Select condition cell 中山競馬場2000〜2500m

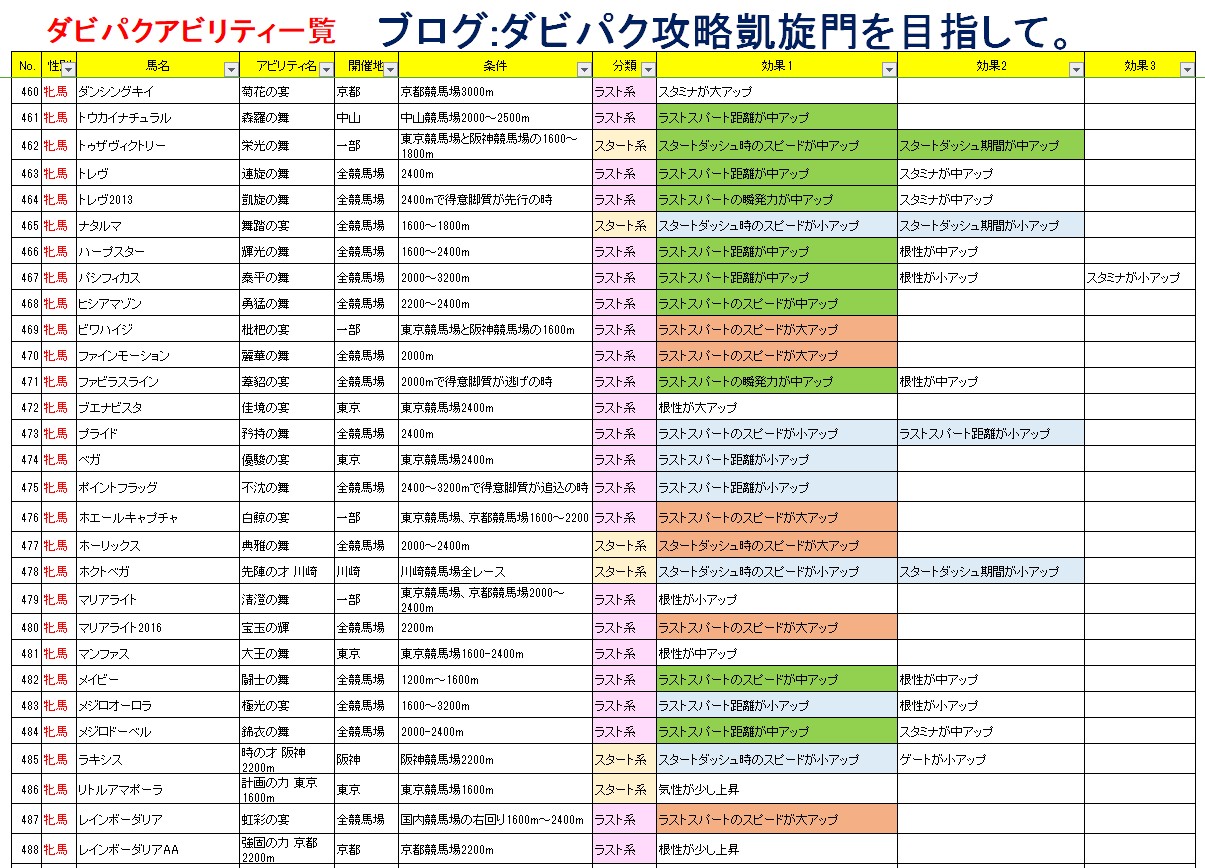click(495, 117)
